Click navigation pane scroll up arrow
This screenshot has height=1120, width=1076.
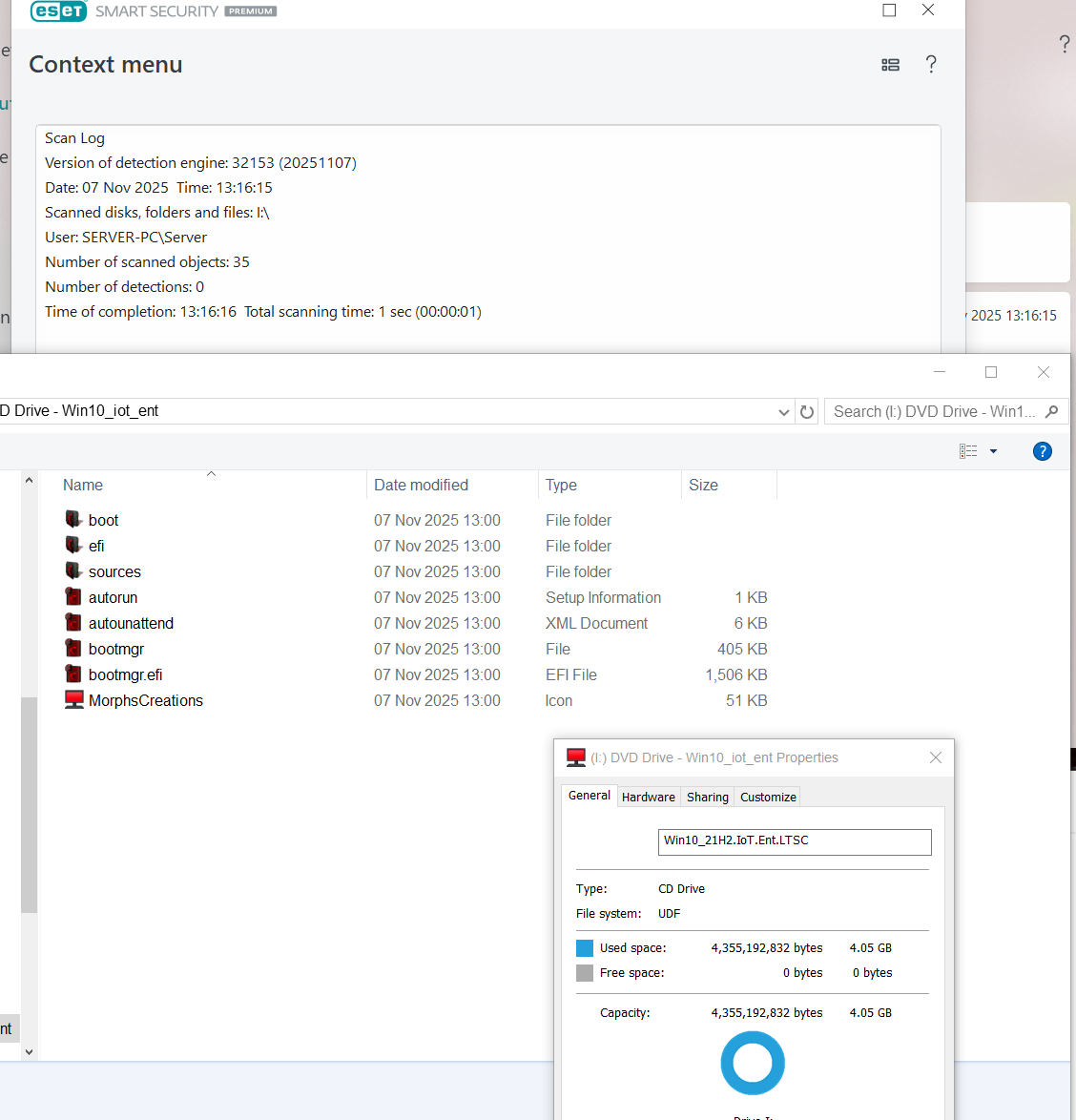[x=29, y=480]
